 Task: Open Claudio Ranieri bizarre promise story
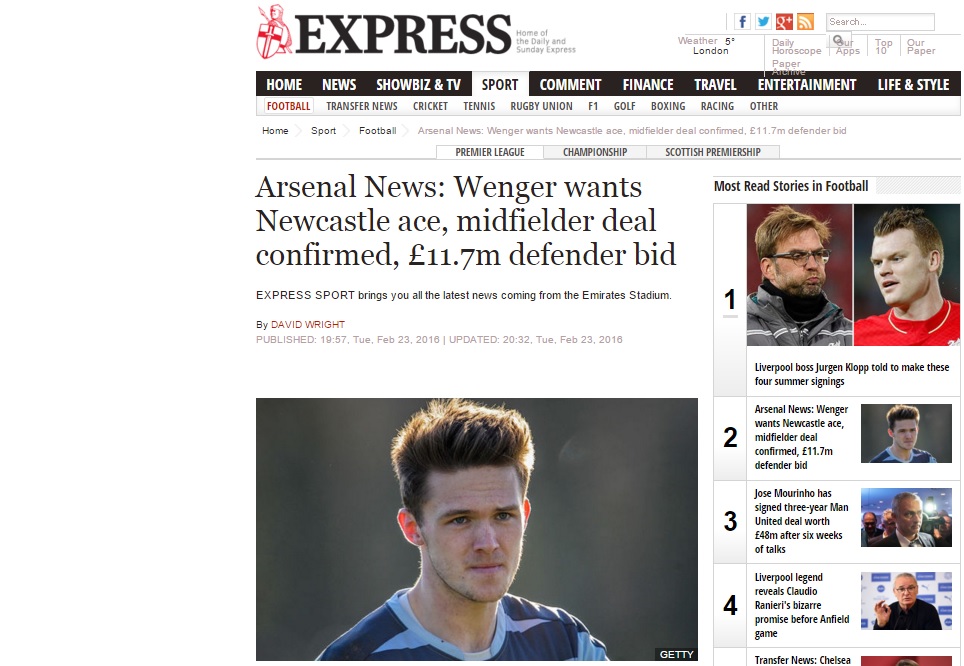coord(802,605)
